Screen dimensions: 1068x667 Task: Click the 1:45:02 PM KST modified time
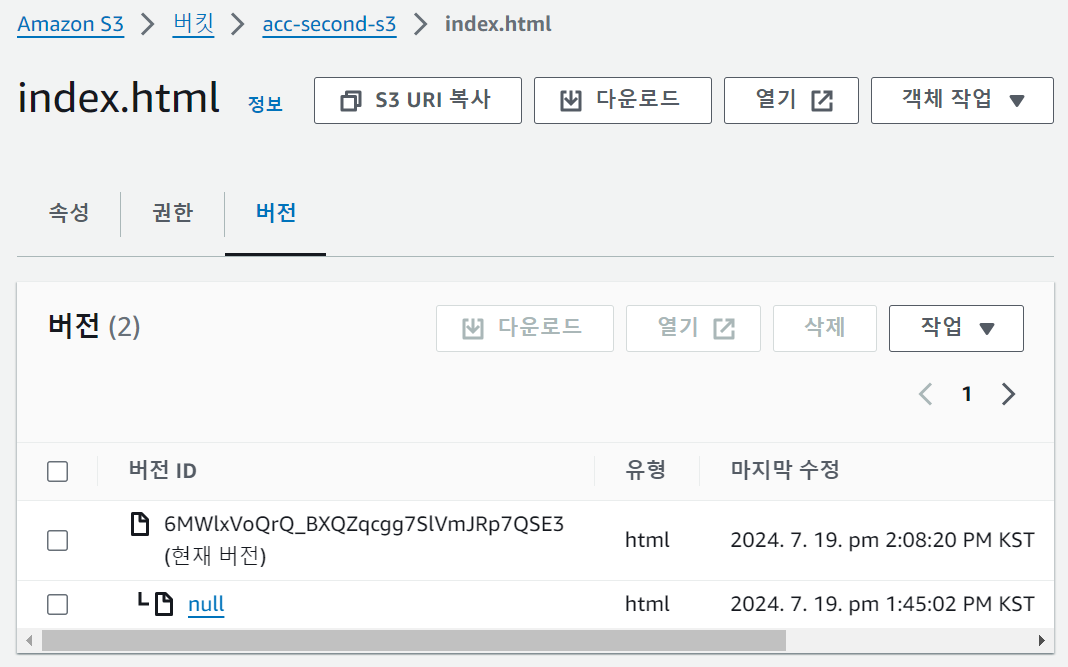[882, 604]
